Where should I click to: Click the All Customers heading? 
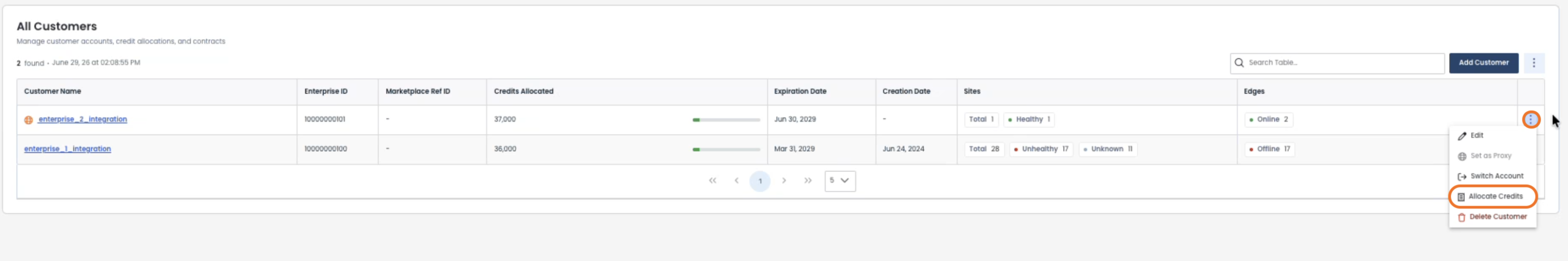[56, 26]
